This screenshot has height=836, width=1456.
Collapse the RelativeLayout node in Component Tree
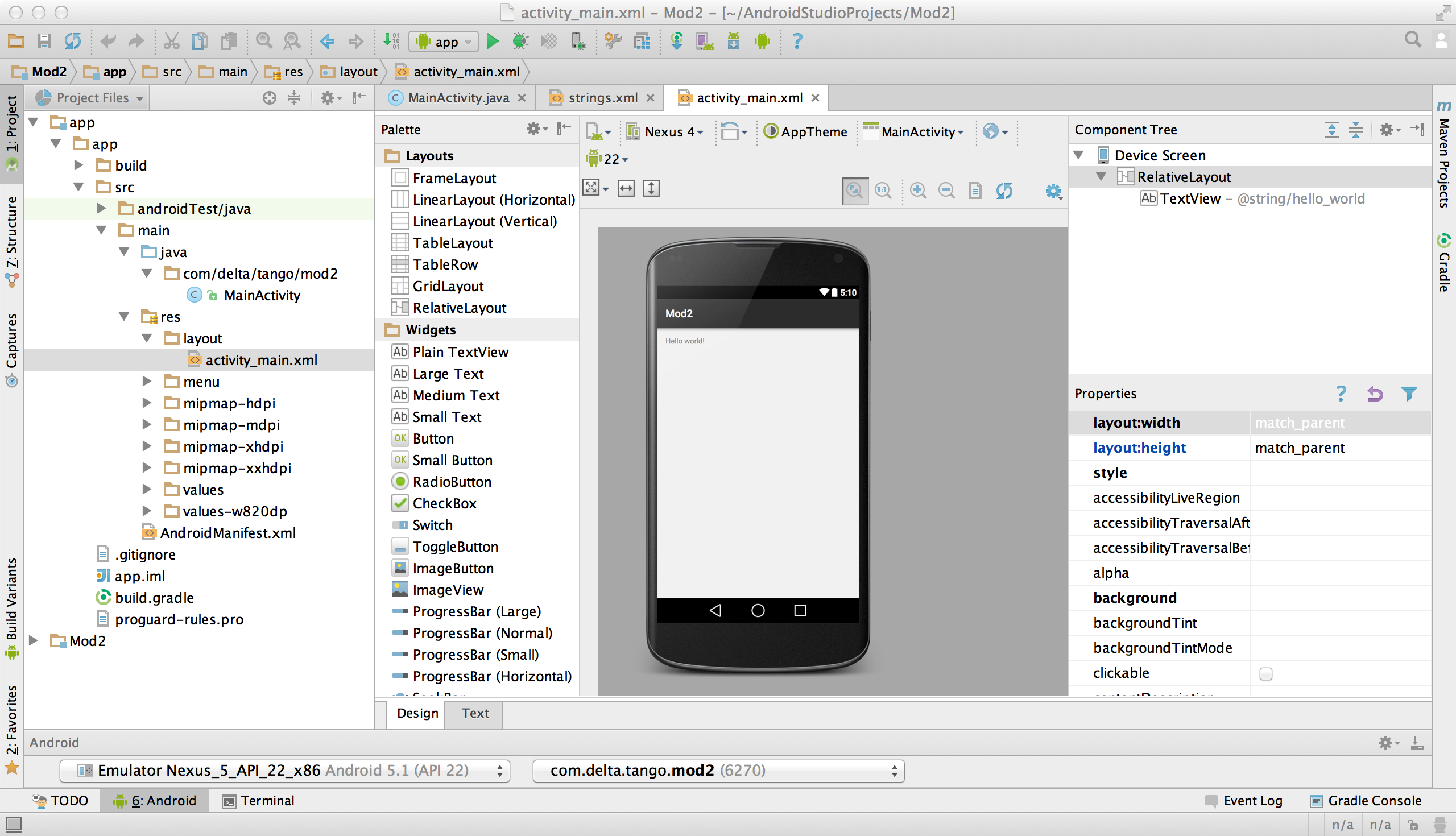[1101, 177]
